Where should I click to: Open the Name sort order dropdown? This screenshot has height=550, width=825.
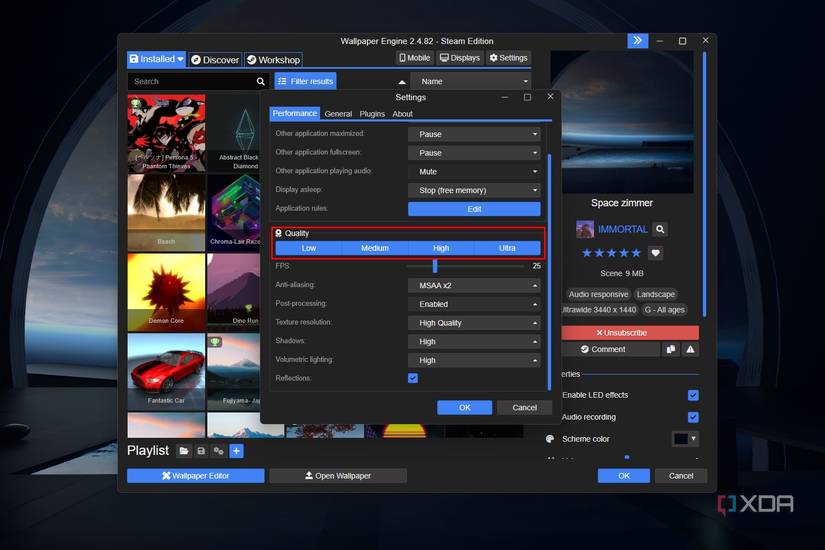(469, 81)
